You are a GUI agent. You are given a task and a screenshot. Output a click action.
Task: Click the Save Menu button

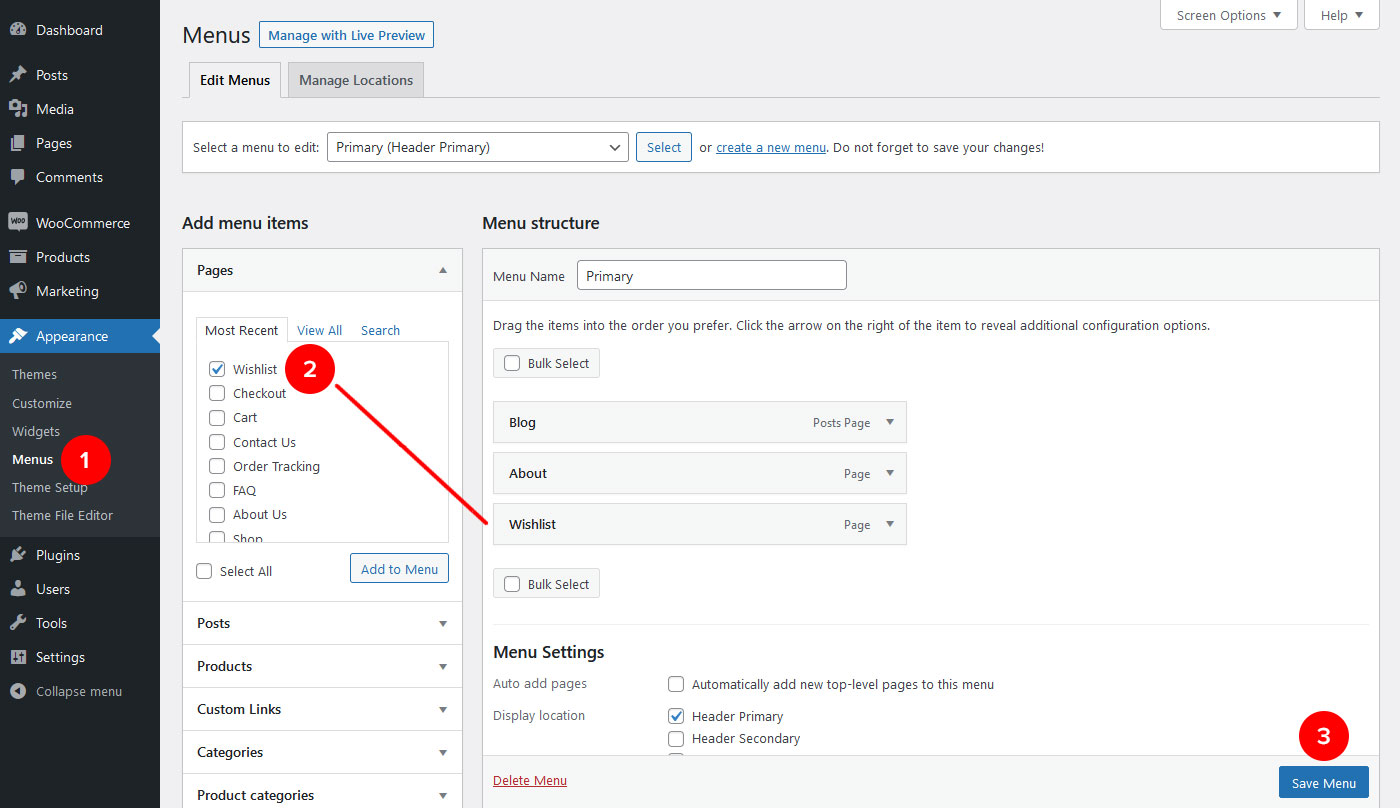click(1323, 782)
